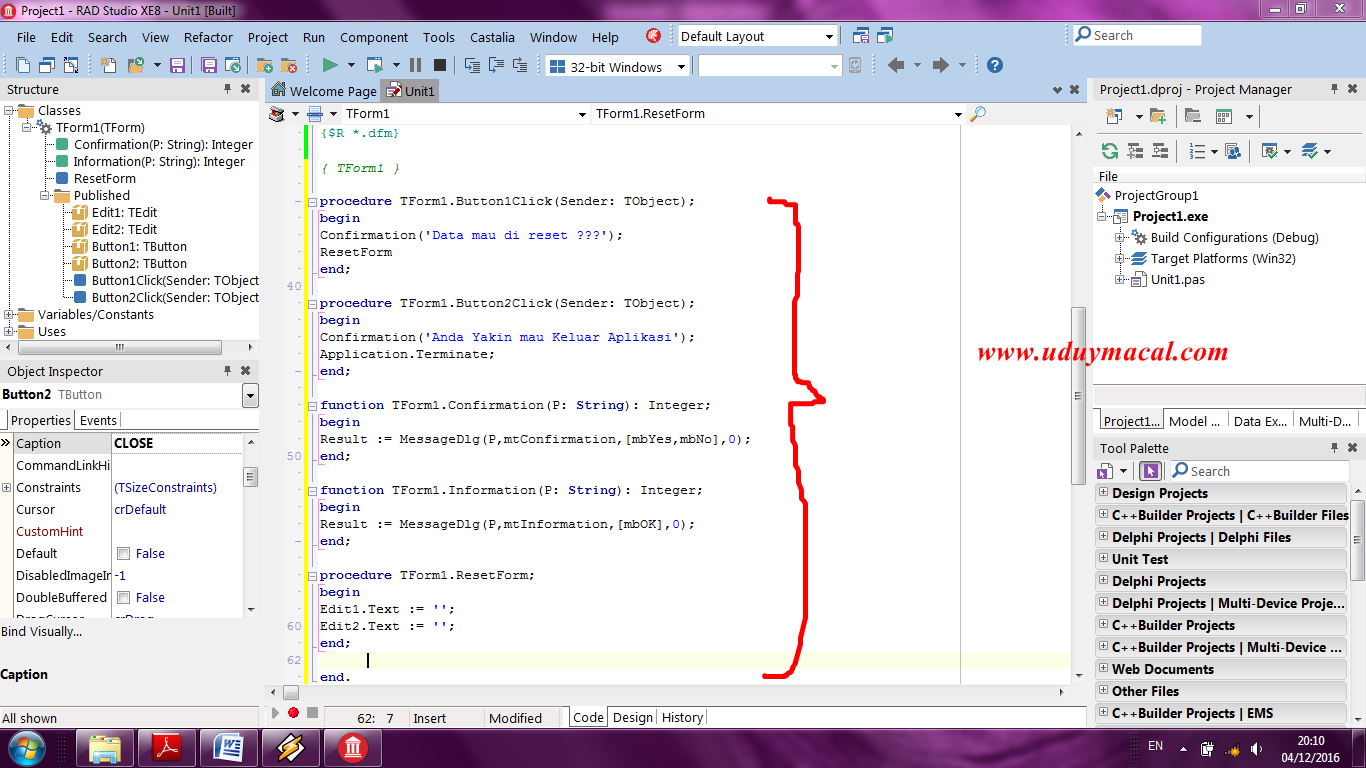Image resolution: width=1366 pixels, height=768 pixels.
Task: Expand the Delphi Projects palette category
Action: 1104,580
